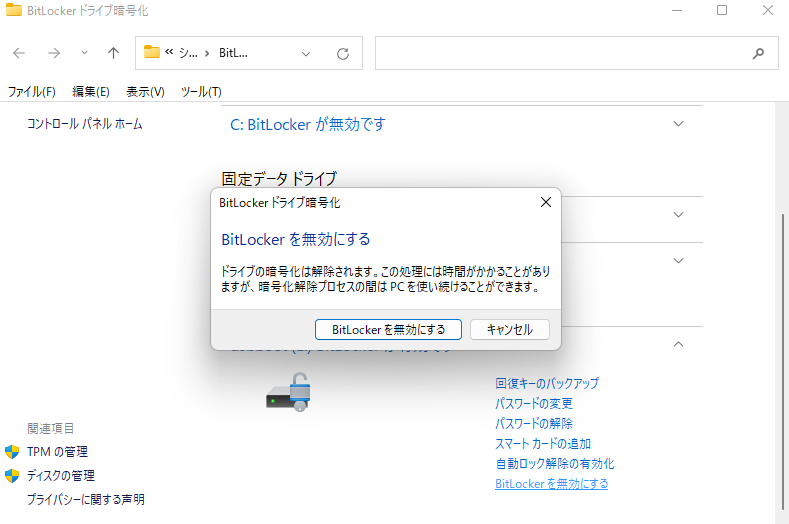
Task: Minimize the BitLocker window
Action: [x=677, y=10]
